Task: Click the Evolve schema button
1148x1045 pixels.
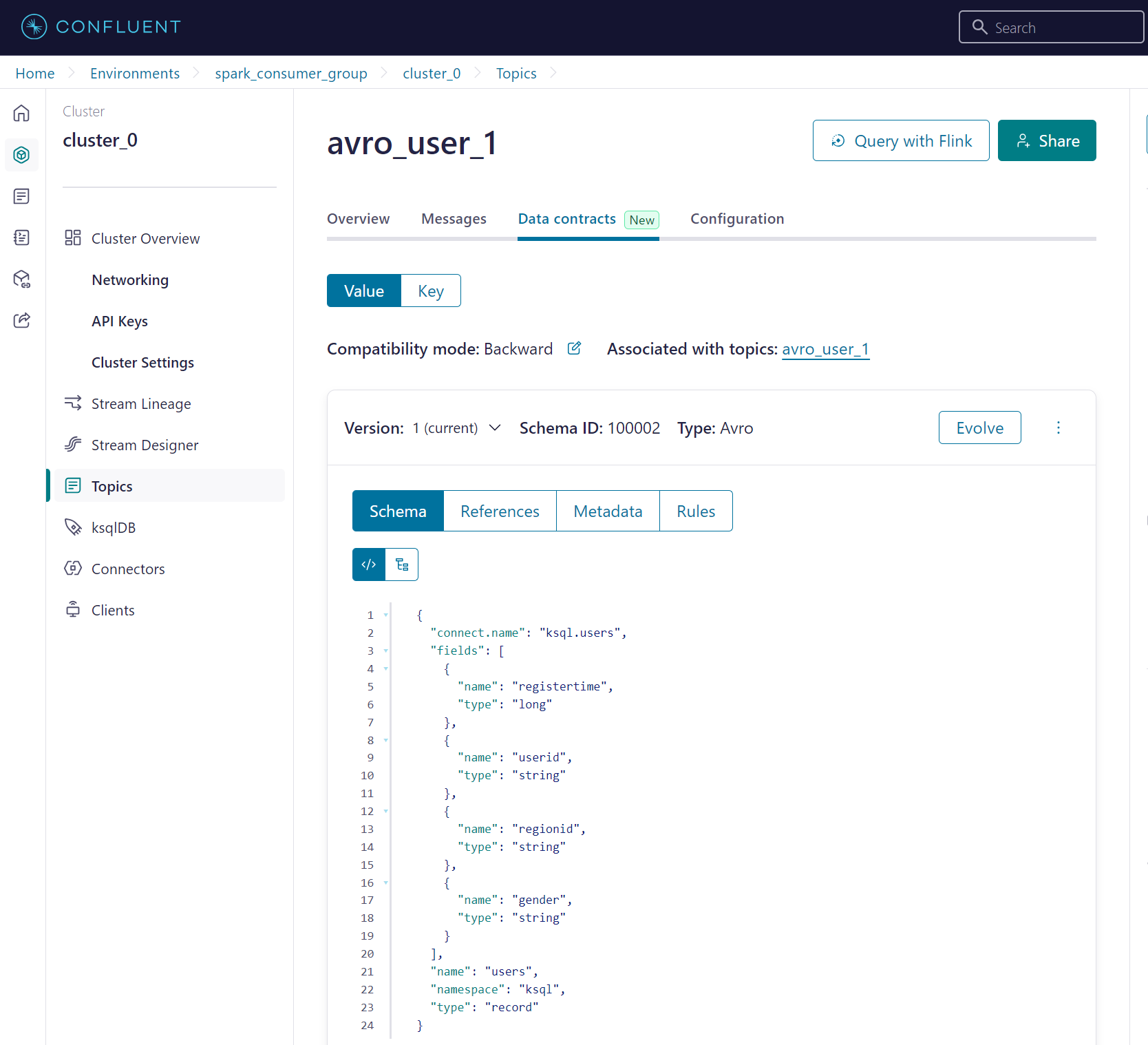Action: pos(980,427)
